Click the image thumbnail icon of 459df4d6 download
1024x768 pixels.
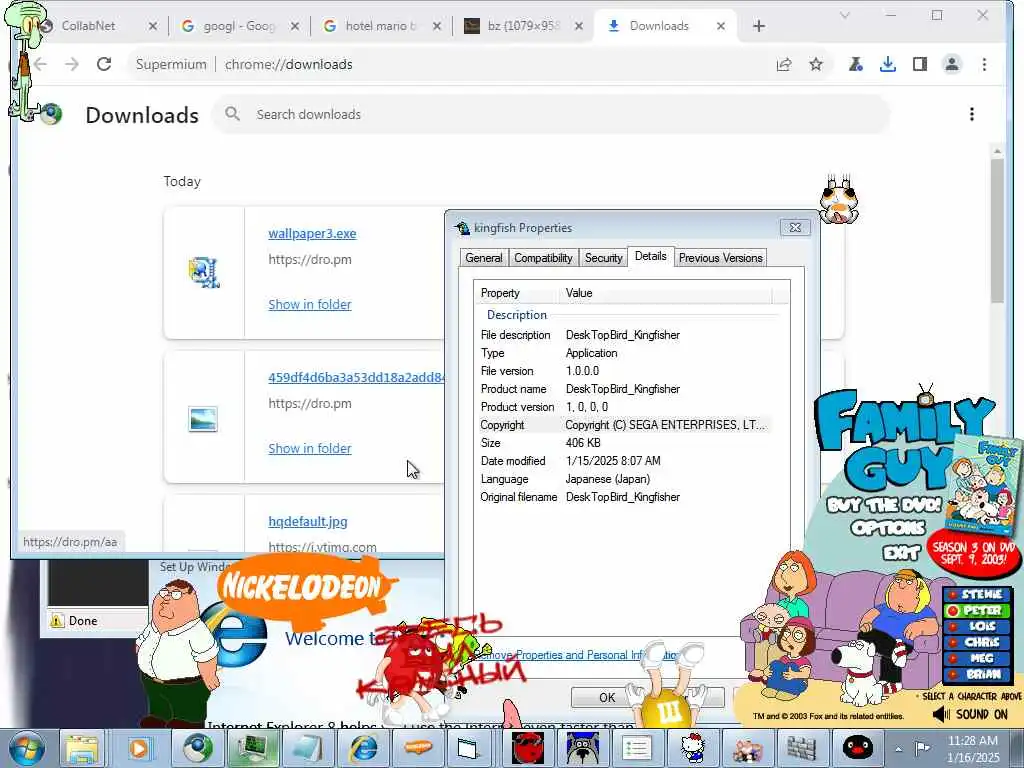point(202,419)
